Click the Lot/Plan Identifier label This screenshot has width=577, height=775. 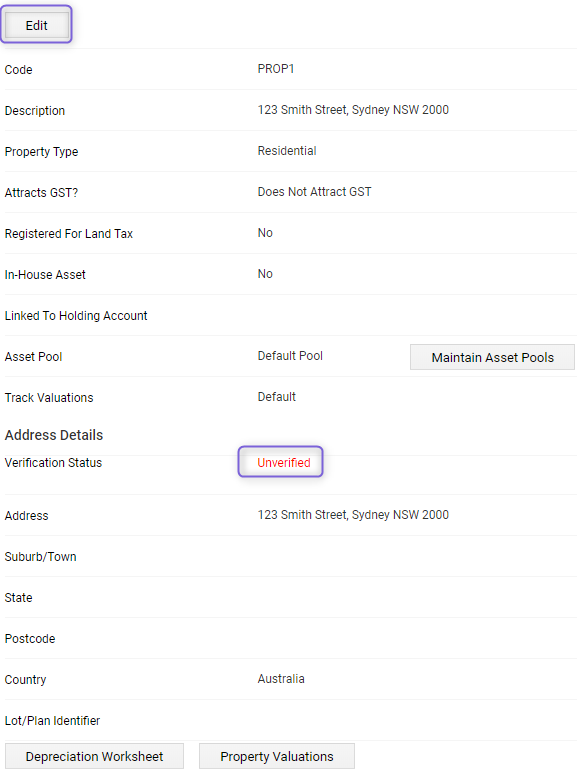pos(52,721)
